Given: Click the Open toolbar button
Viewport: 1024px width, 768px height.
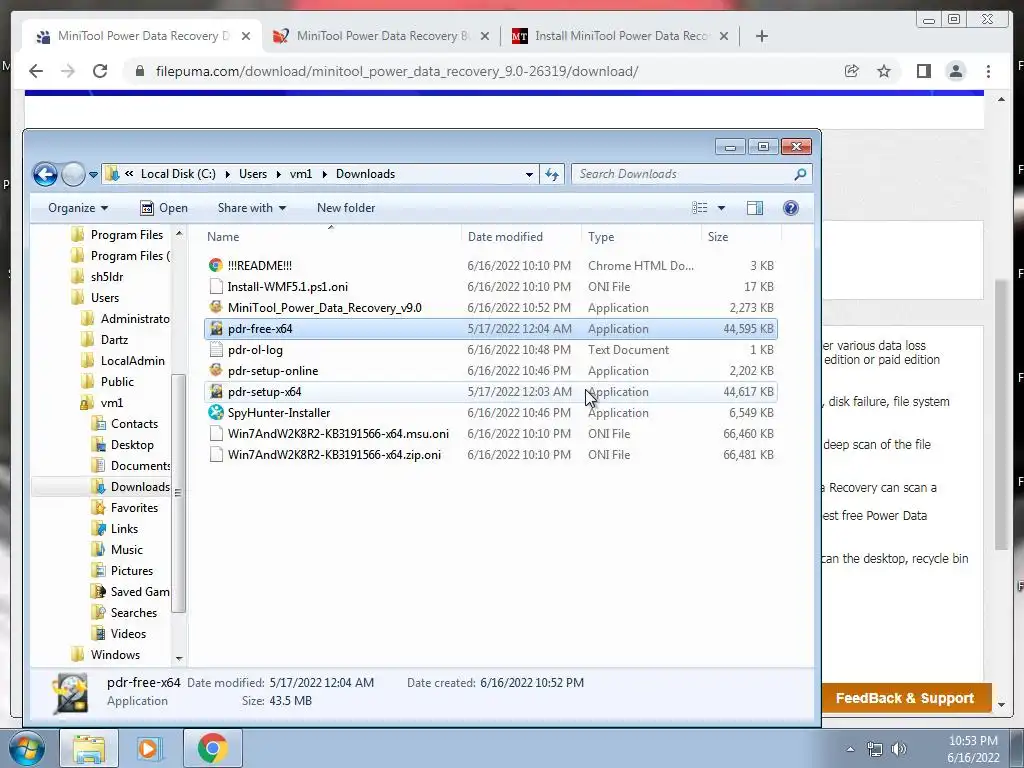Looking at the screenshot, I should tap(164, 208).
